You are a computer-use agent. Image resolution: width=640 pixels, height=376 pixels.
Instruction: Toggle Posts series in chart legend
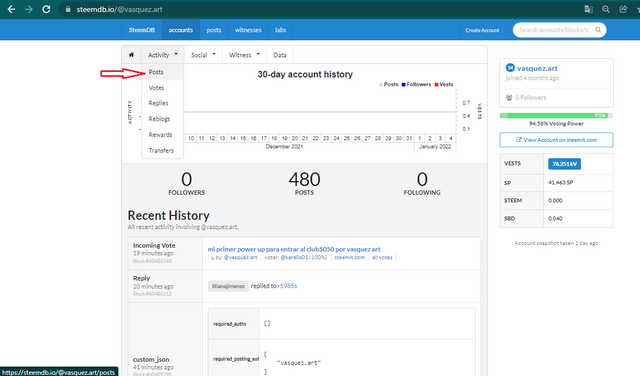(389, 85)
